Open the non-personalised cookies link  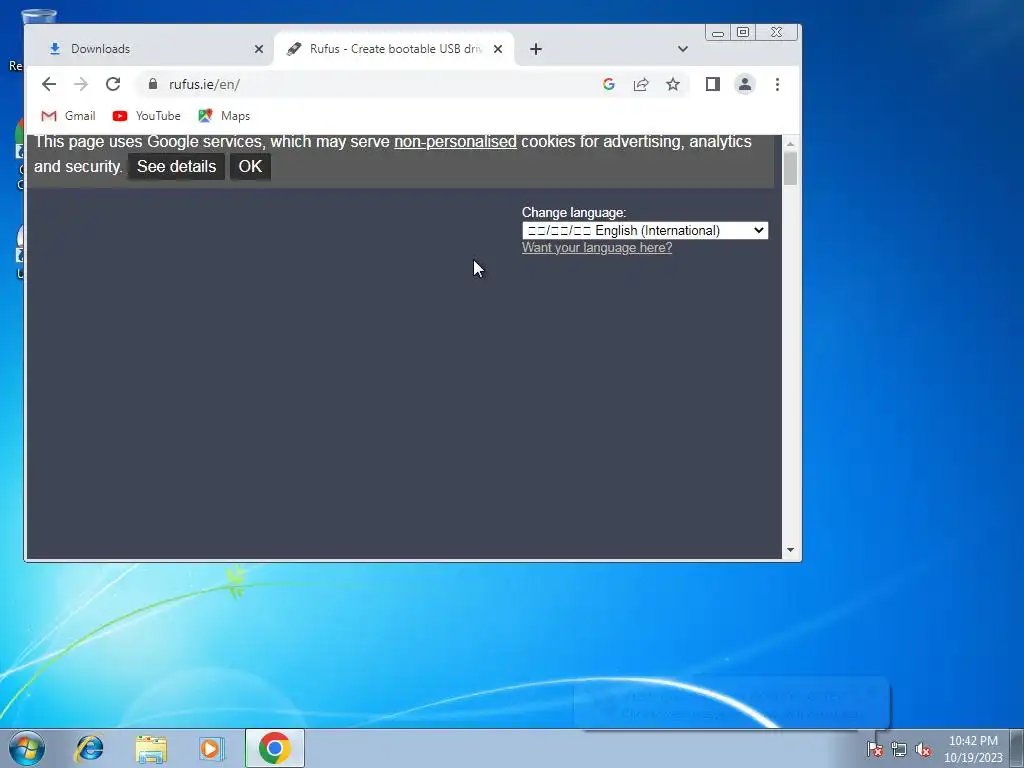pos(455,142)
